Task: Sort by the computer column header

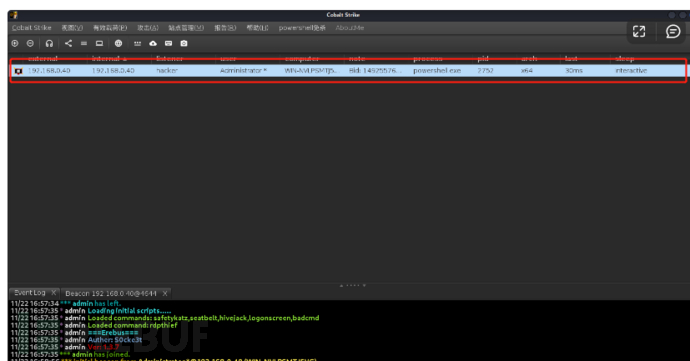Action: 302,59
